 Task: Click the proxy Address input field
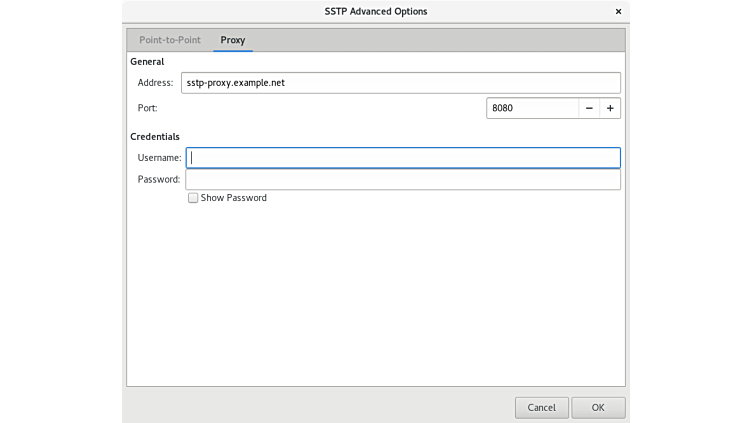(x=402, y=83)
